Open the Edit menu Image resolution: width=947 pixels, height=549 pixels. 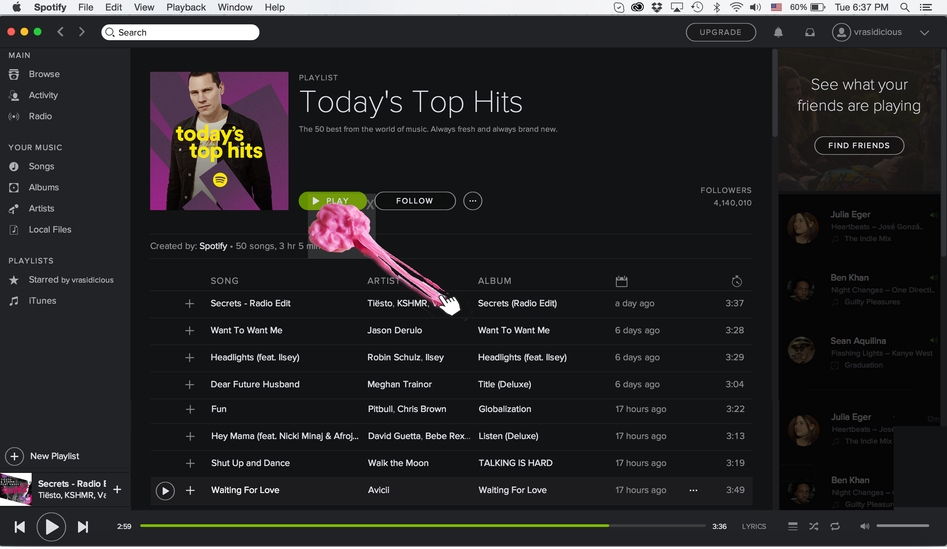pyautogui.click(x=114, y=7)
